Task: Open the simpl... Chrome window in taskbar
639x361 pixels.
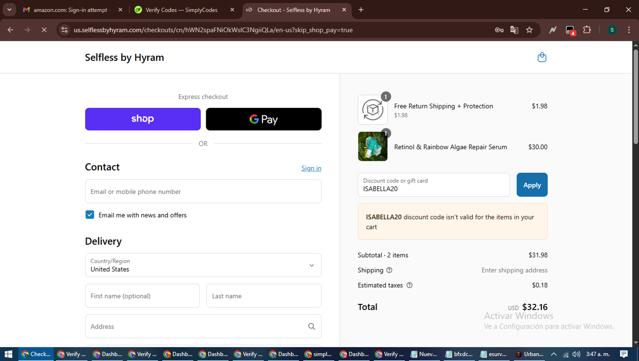Action: (x=319, y=354)
